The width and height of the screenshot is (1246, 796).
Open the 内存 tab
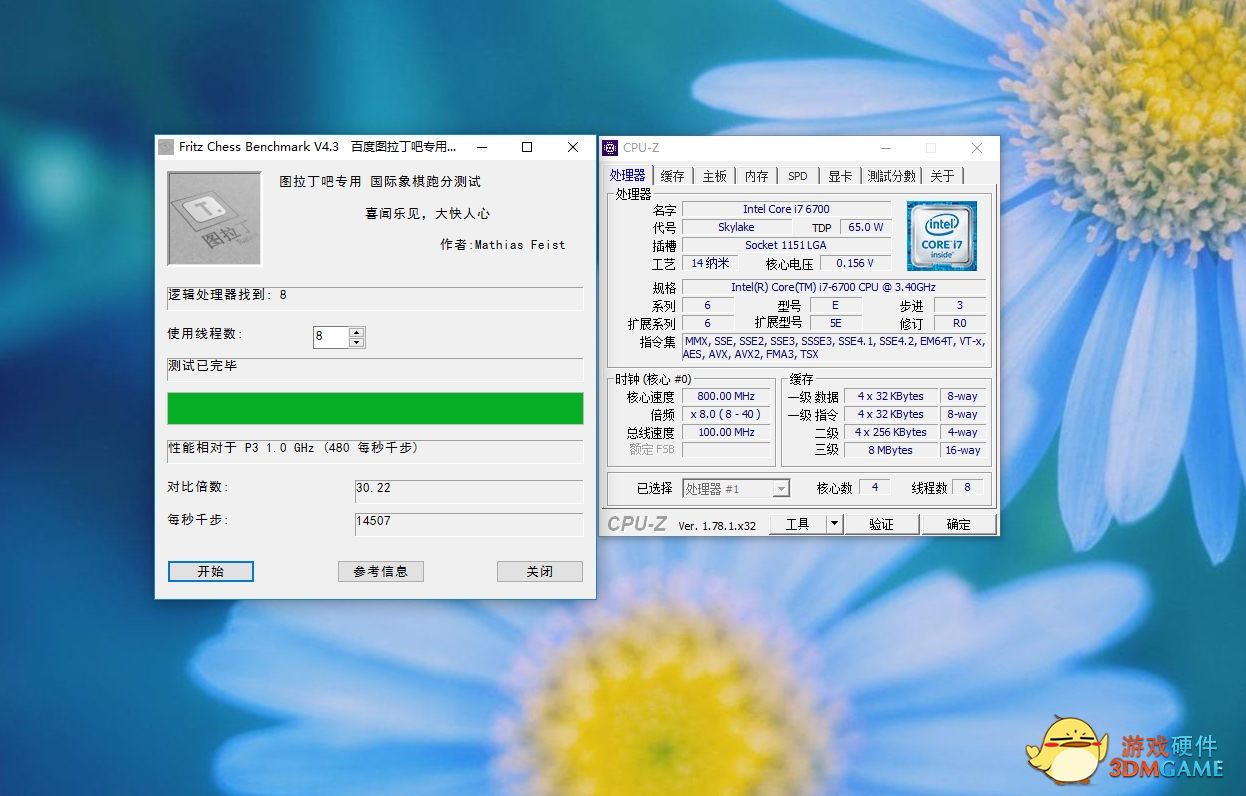pyautogui.click(x=757, y=176)
